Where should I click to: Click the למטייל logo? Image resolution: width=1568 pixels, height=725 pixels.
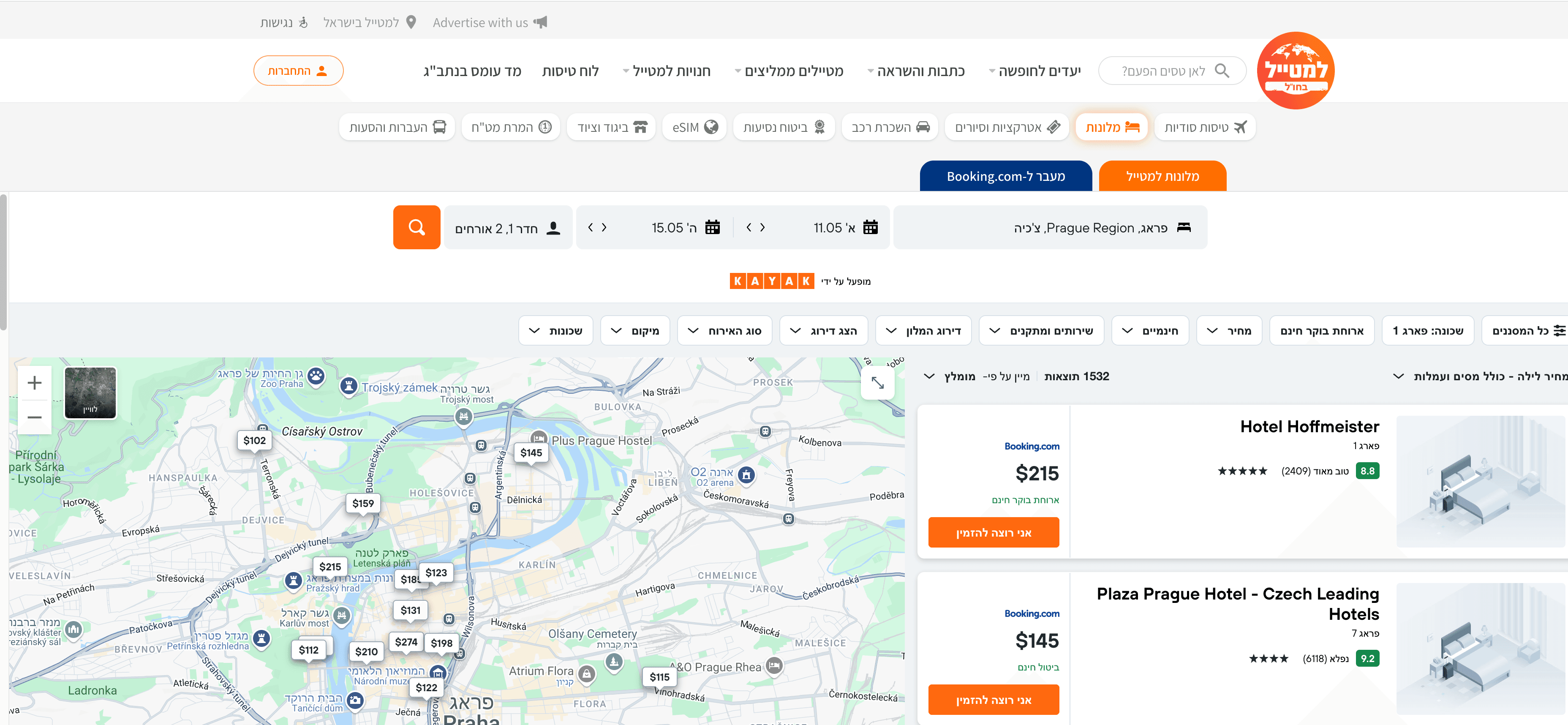point(1295,71)
